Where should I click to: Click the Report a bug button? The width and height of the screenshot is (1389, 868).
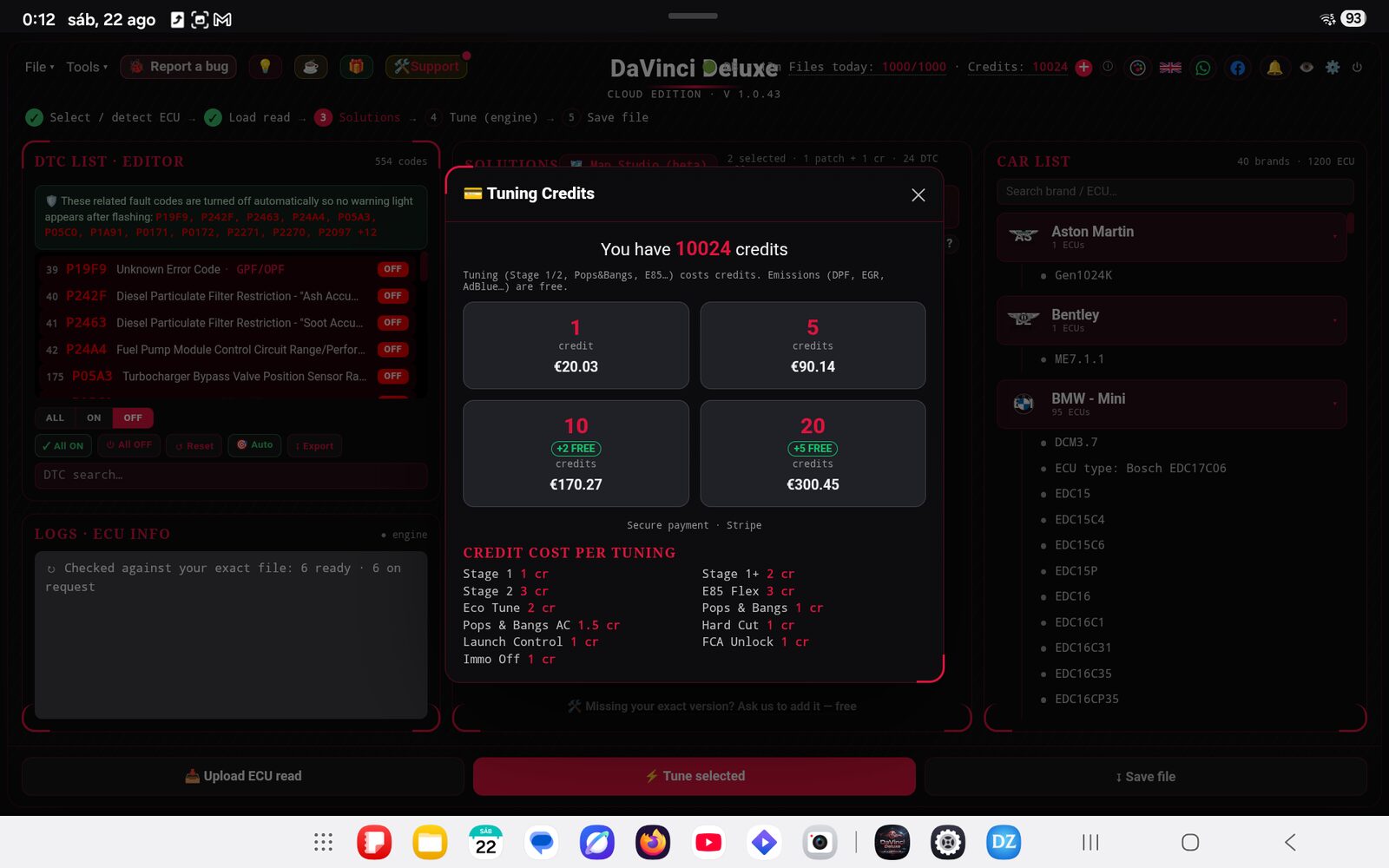(178, 67)
